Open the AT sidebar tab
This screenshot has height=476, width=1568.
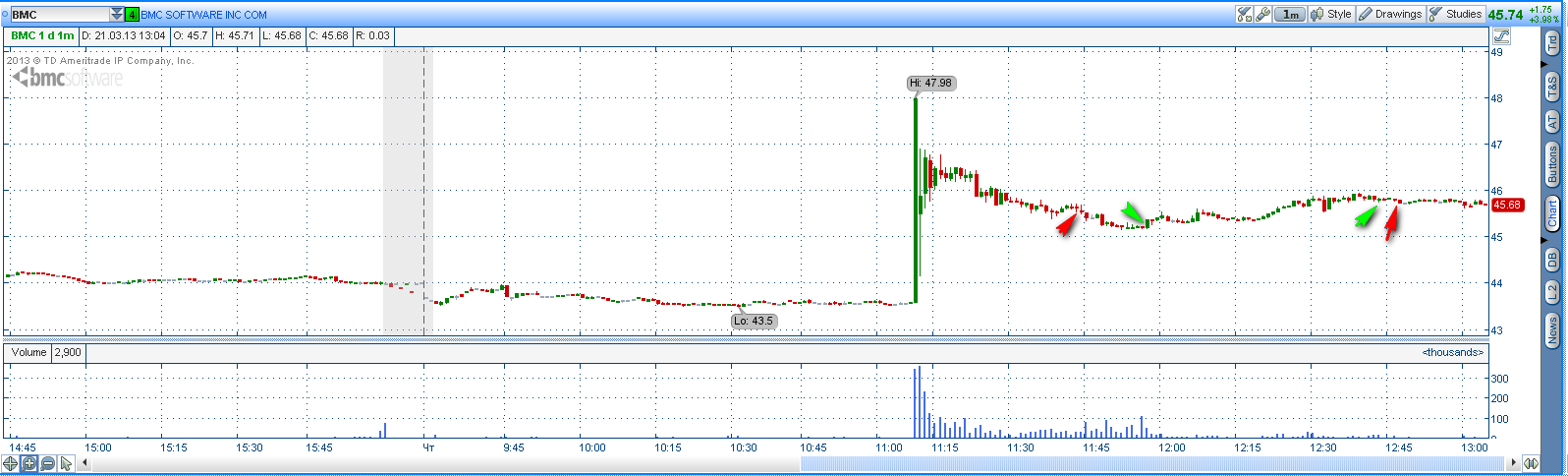click(x=1552, y=122)
